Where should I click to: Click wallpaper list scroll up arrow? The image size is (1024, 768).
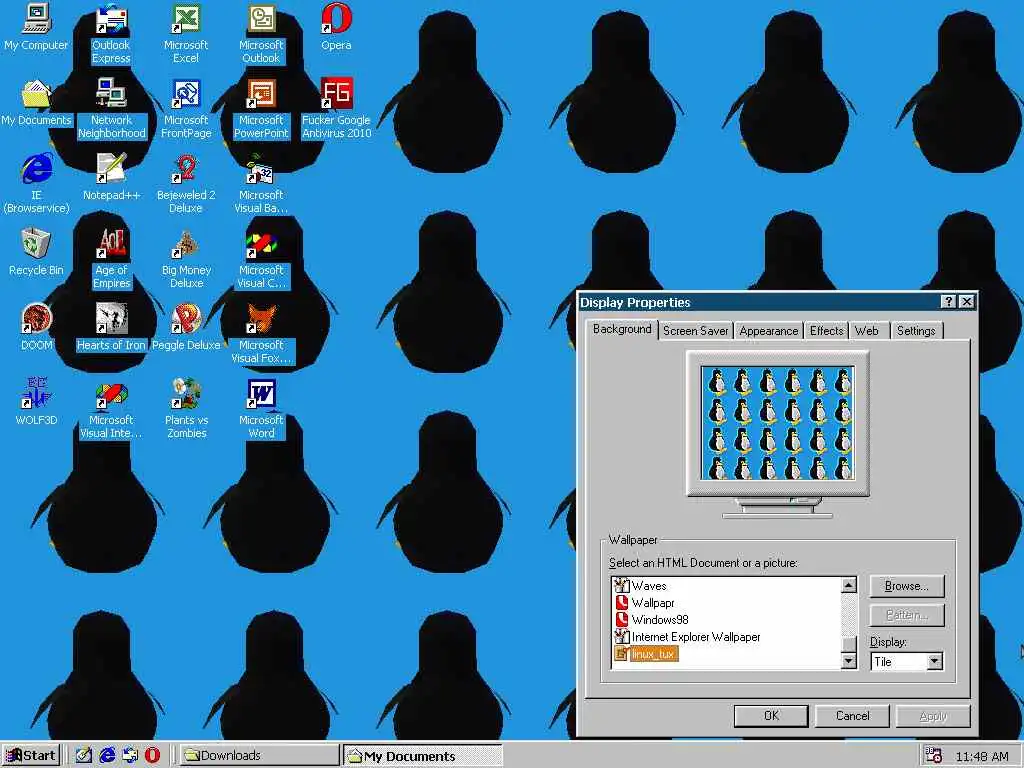[848, 584]
